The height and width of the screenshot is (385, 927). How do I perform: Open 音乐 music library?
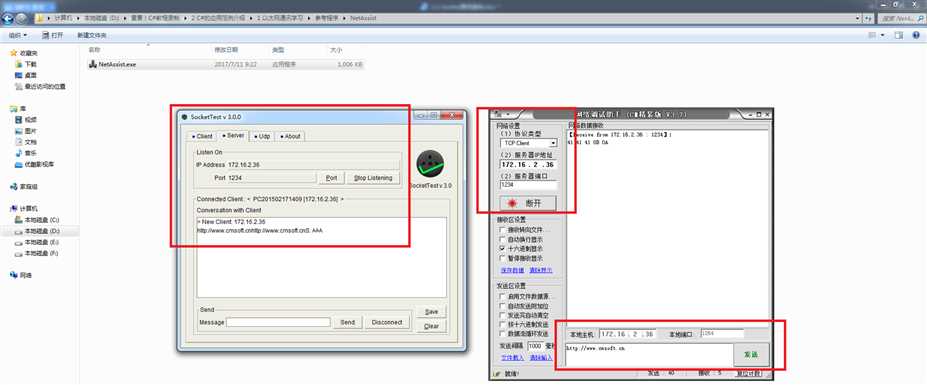click(26, 153)
